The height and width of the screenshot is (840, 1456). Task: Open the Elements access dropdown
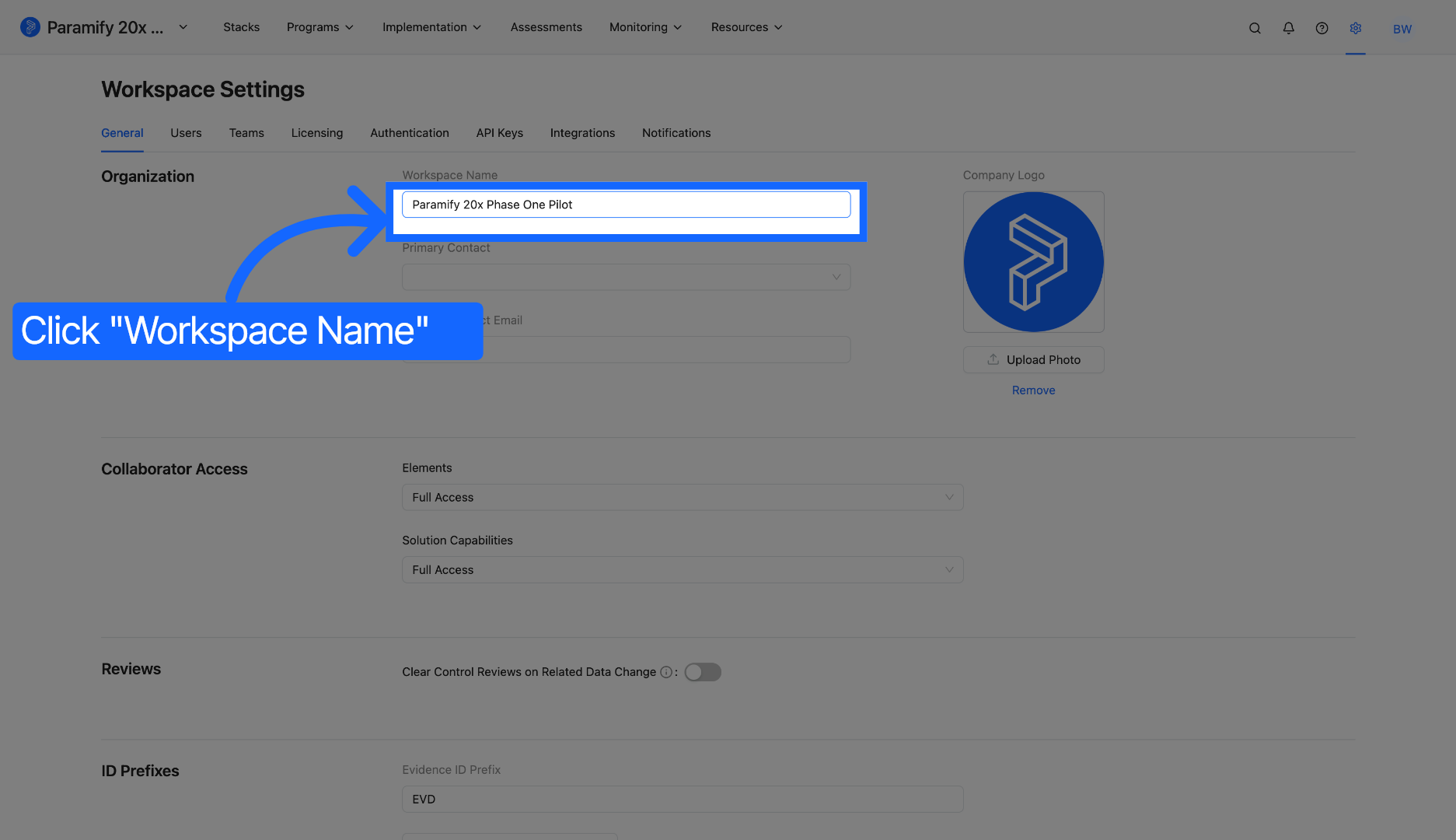[683, 497]
